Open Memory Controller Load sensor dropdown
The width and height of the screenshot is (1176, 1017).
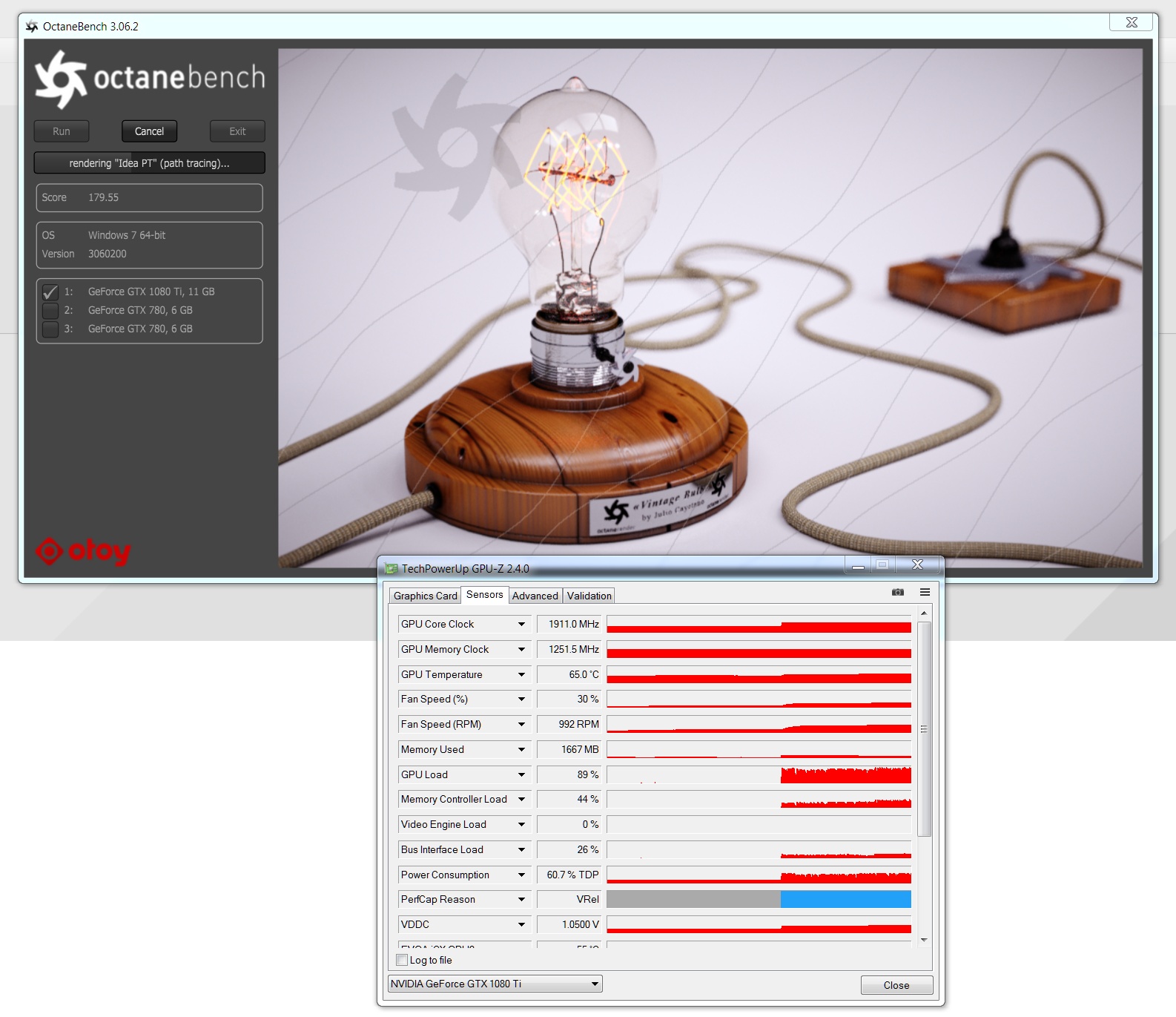(x=522, y=800)
